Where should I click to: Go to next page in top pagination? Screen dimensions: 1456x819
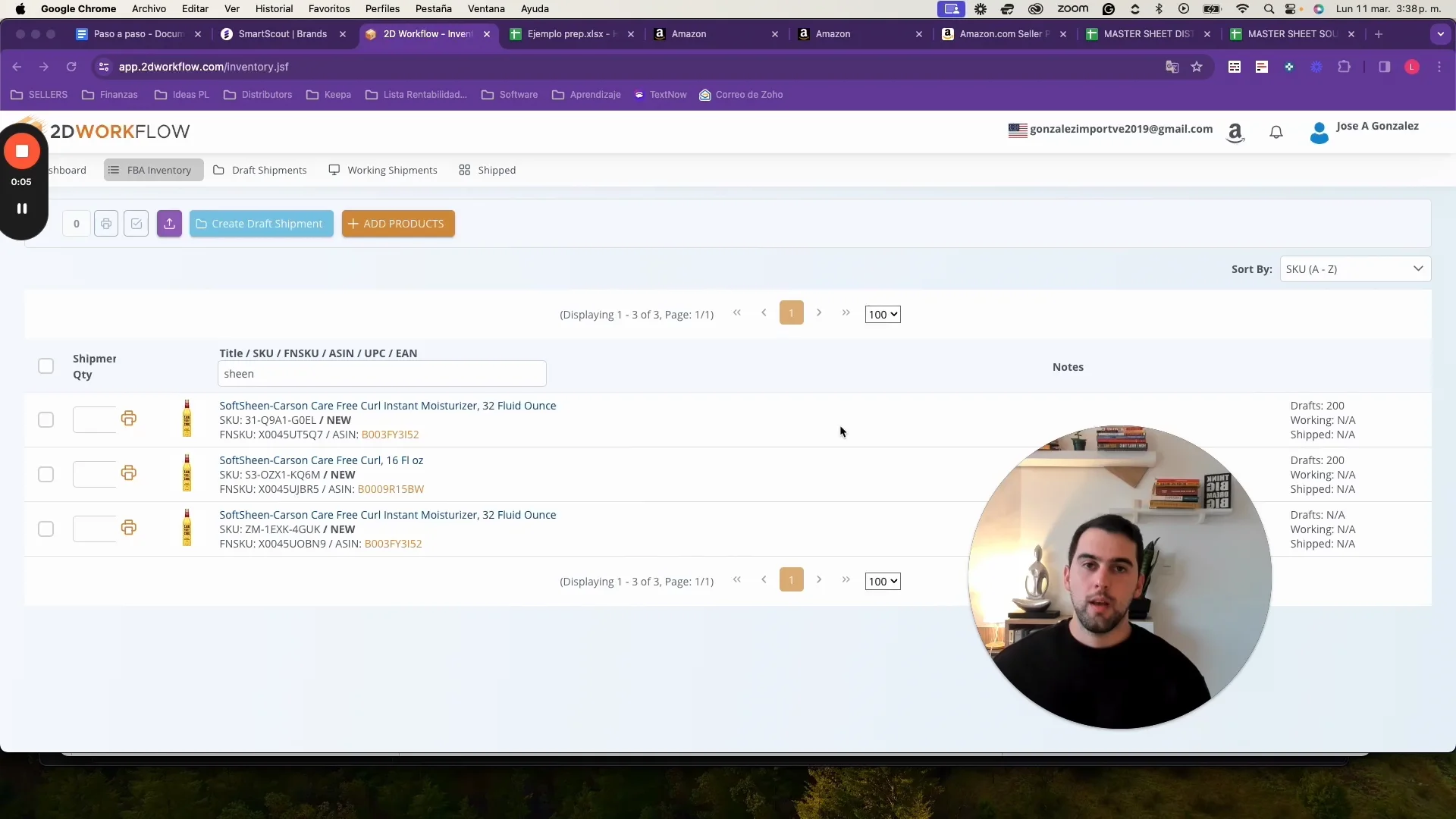tap(819, 312)
